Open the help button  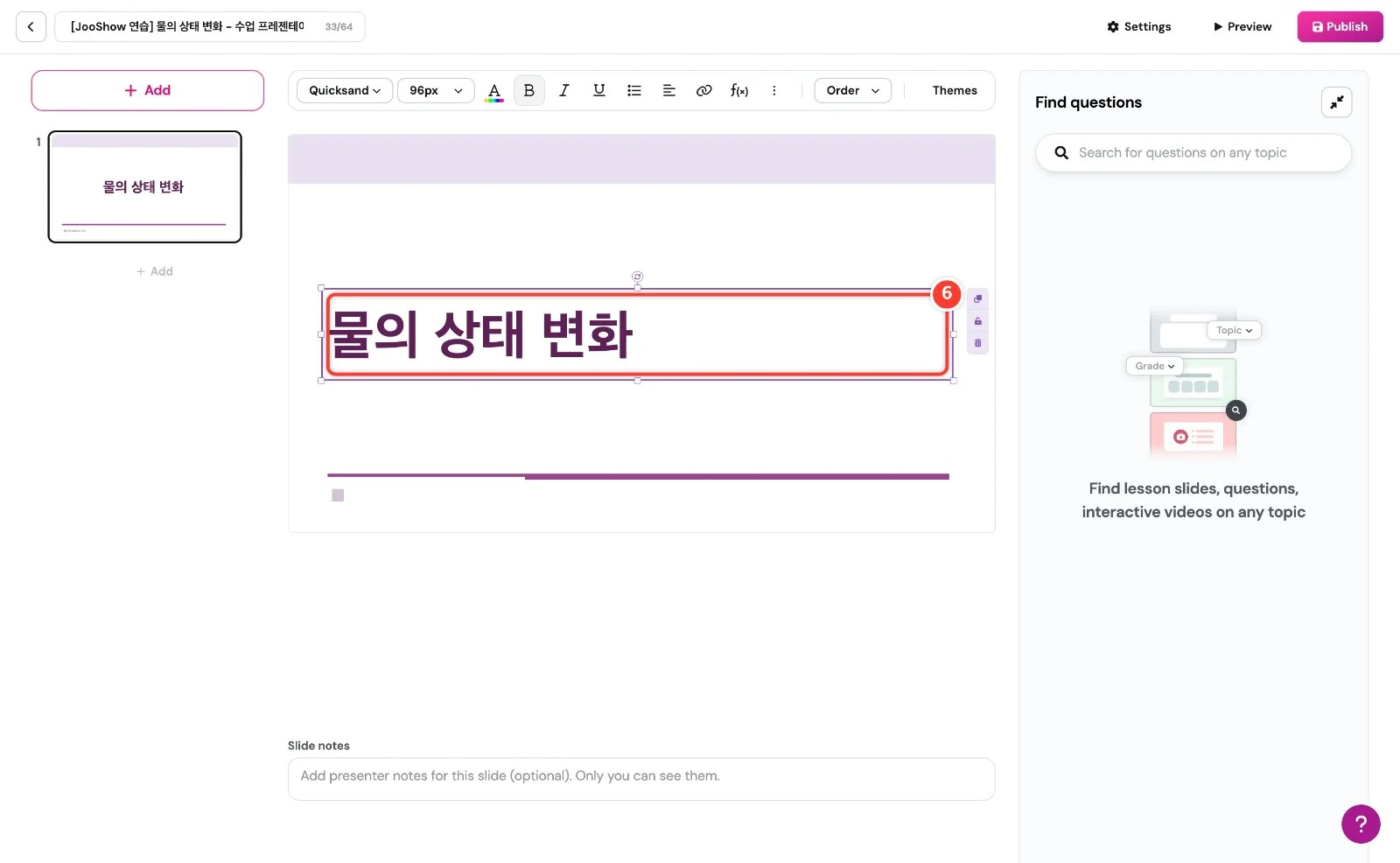[x=1361, y=824]
